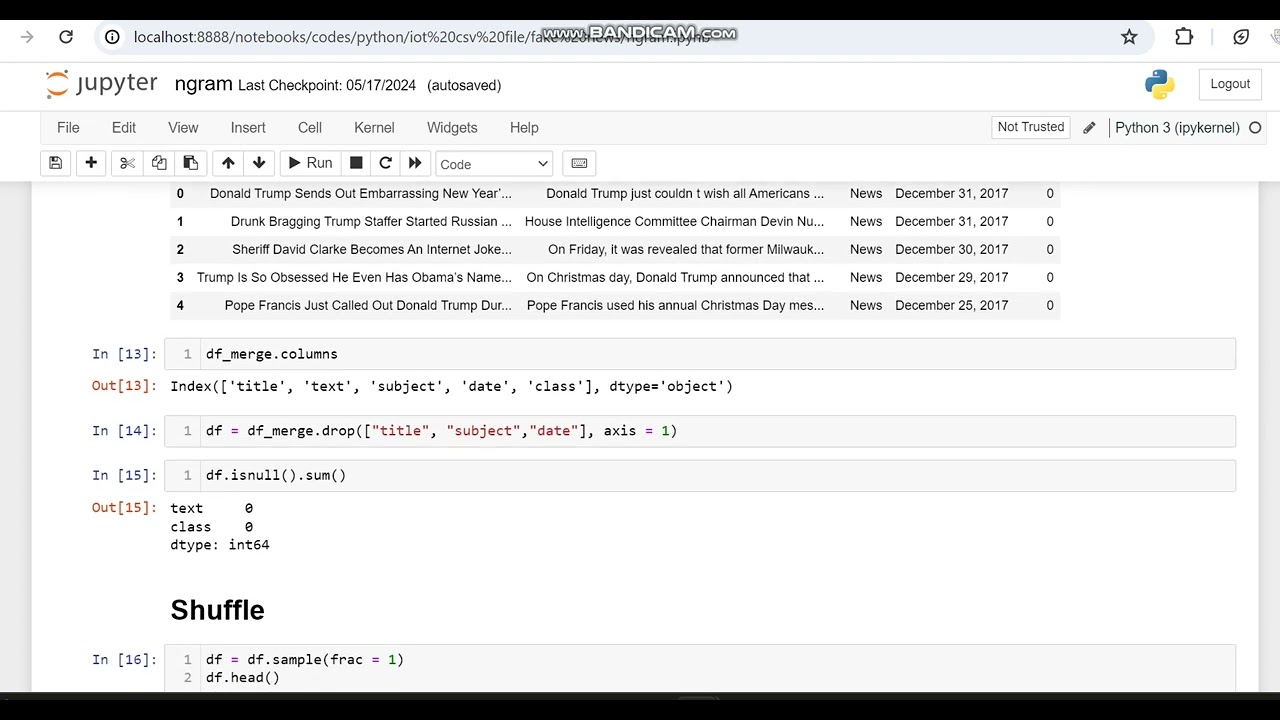Click the Python 3 (ipykernel) label

point(1177,128)
